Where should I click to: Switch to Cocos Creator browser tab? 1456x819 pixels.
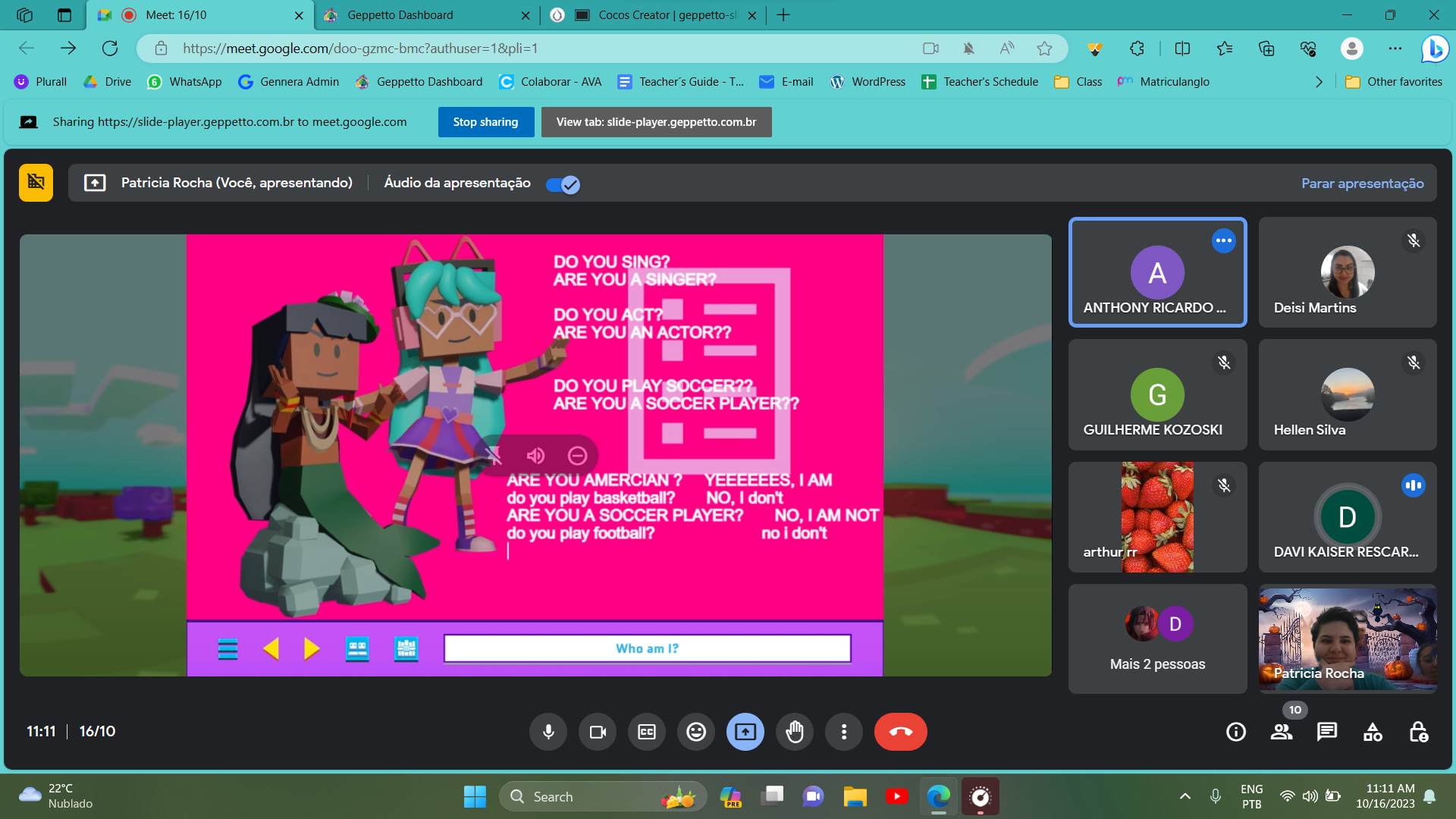652,15
